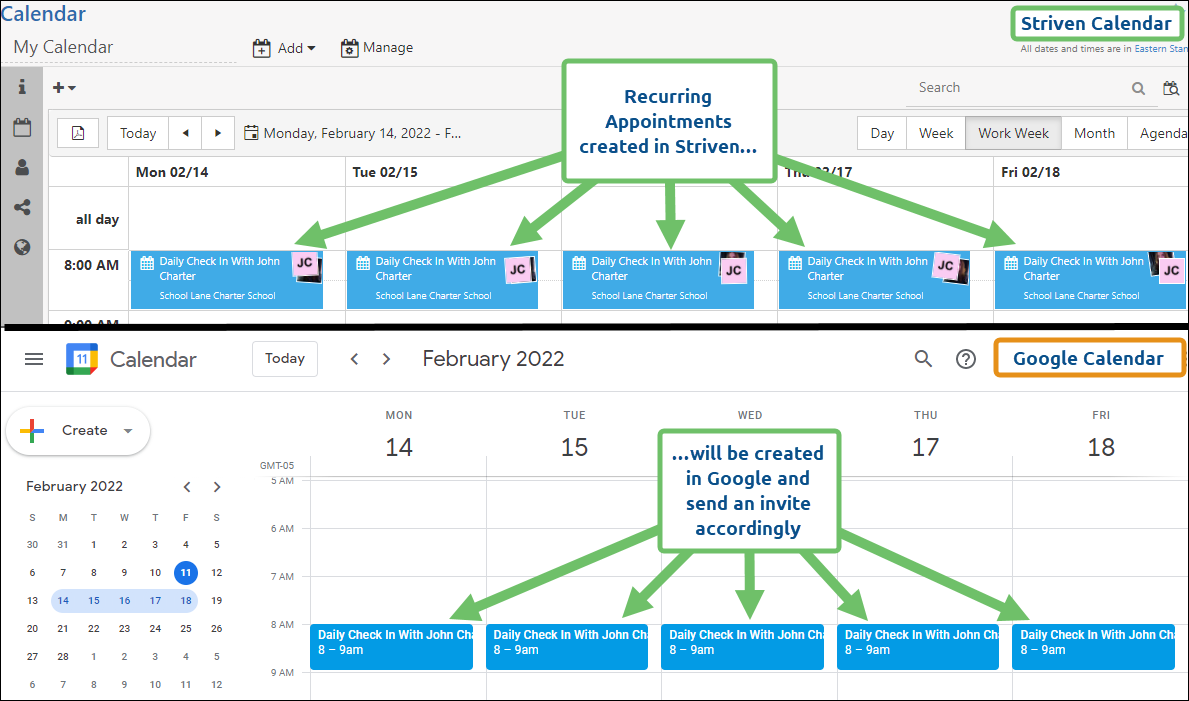Select February 14 in mini calendar

(63, 600)
